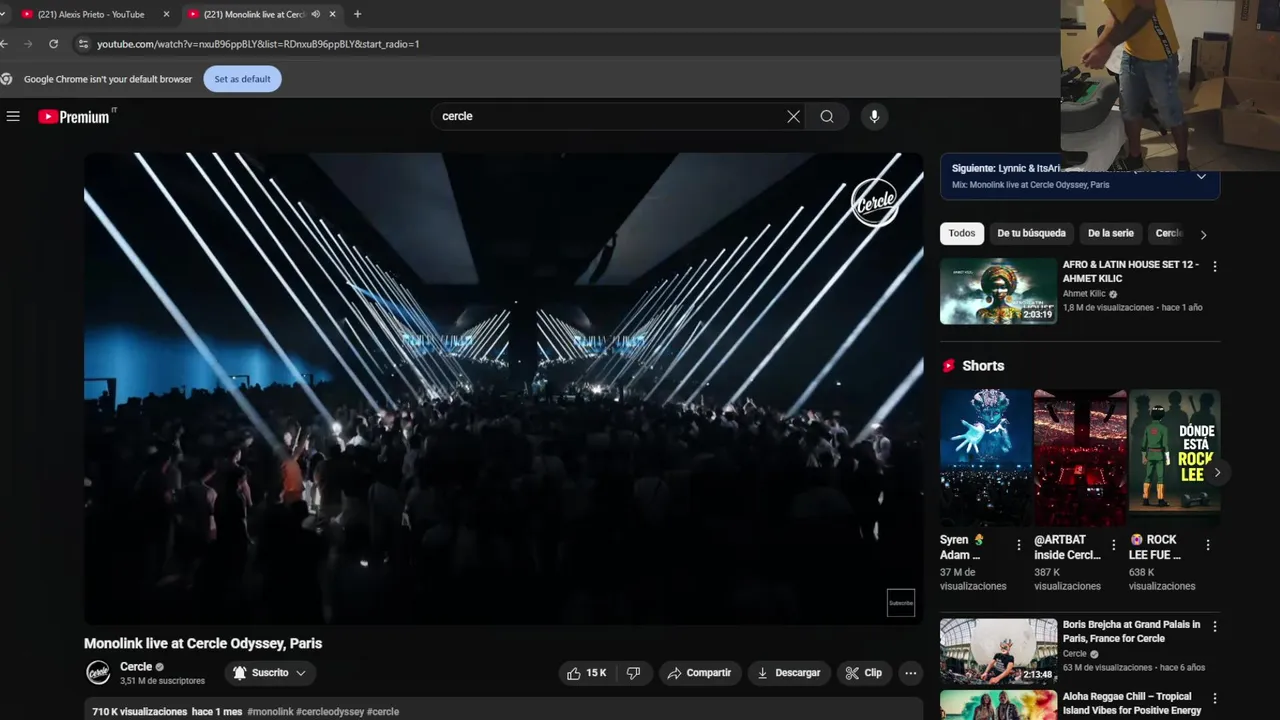
Task: Open the @ARTBAT inside Cercle short
Action: pyautogui.click(x=1080, y=457)
